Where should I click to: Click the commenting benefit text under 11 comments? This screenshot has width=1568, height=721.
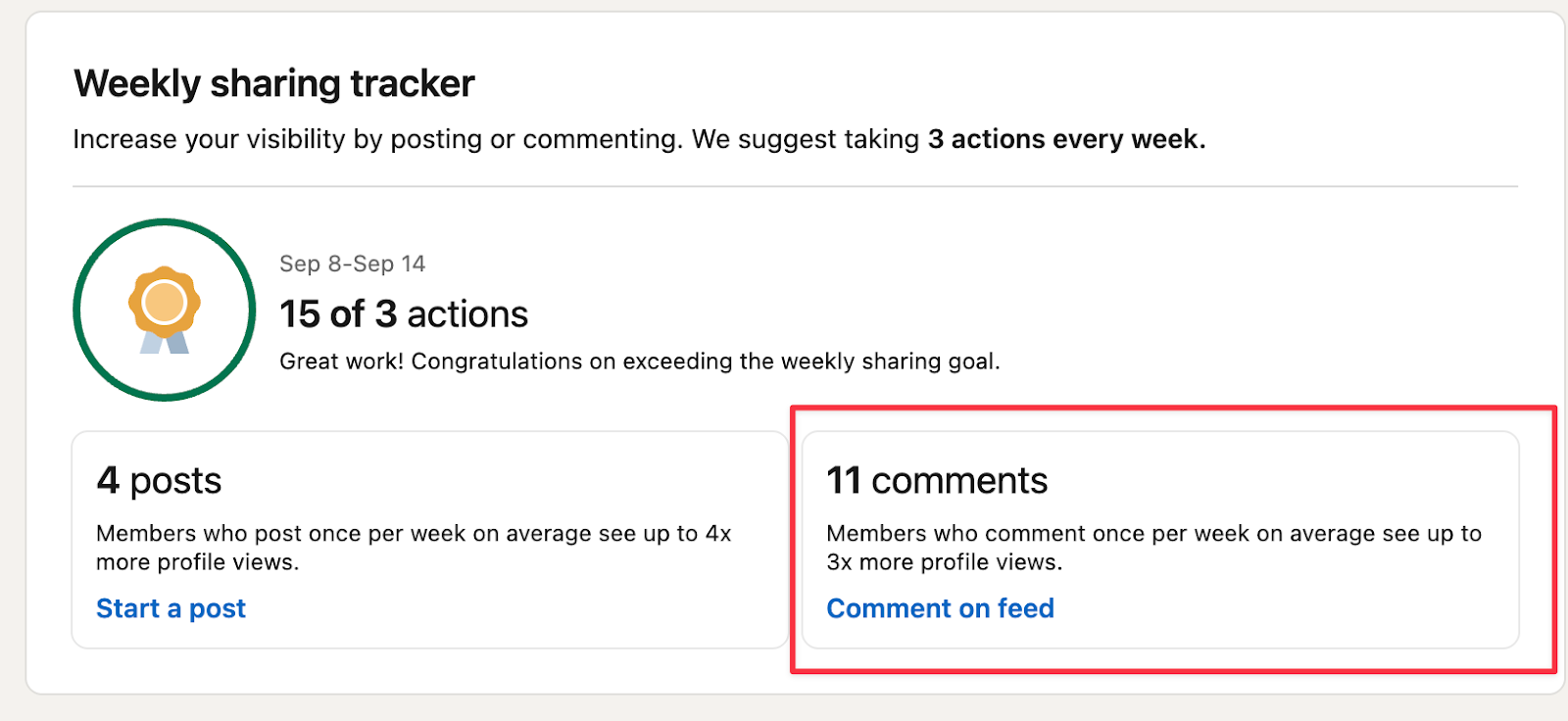pos(1153,548)
